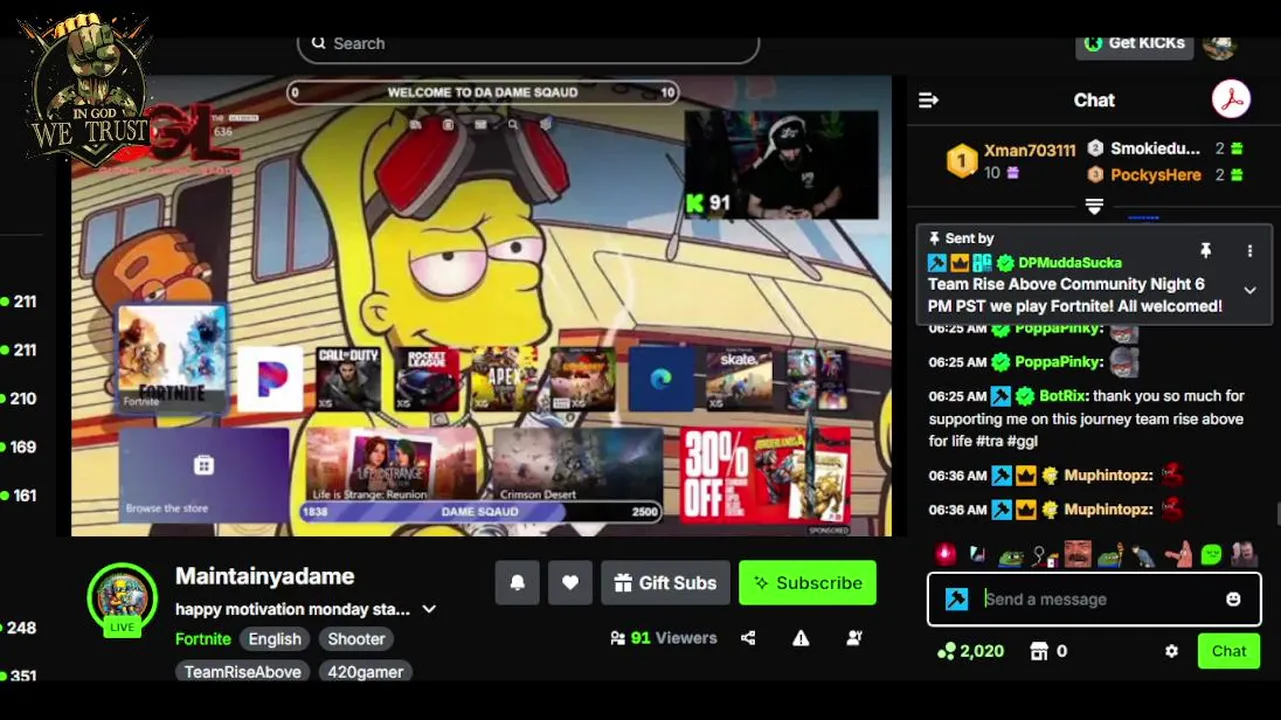Insert the green blob emote from quick row
Screen dimensions: 1281x720
click(x=1212, y=554)
